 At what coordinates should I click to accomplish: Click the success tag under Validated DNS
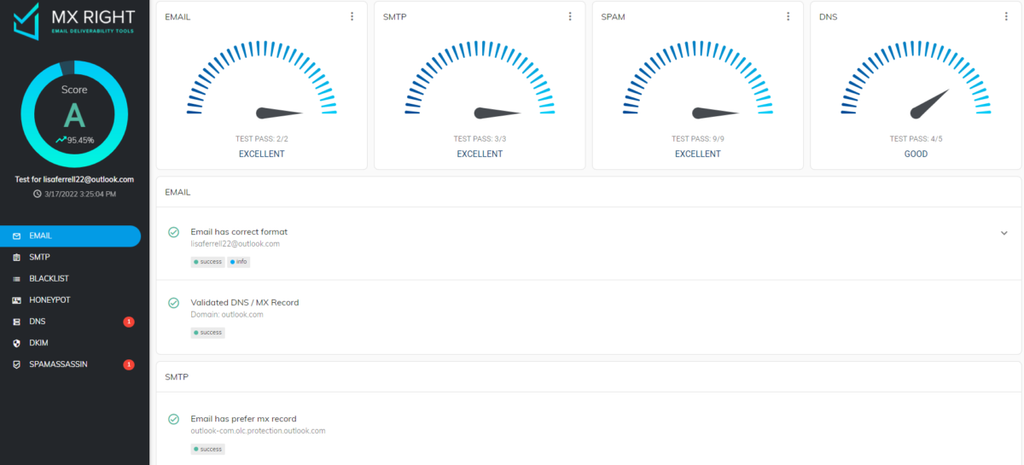point(208,332)
